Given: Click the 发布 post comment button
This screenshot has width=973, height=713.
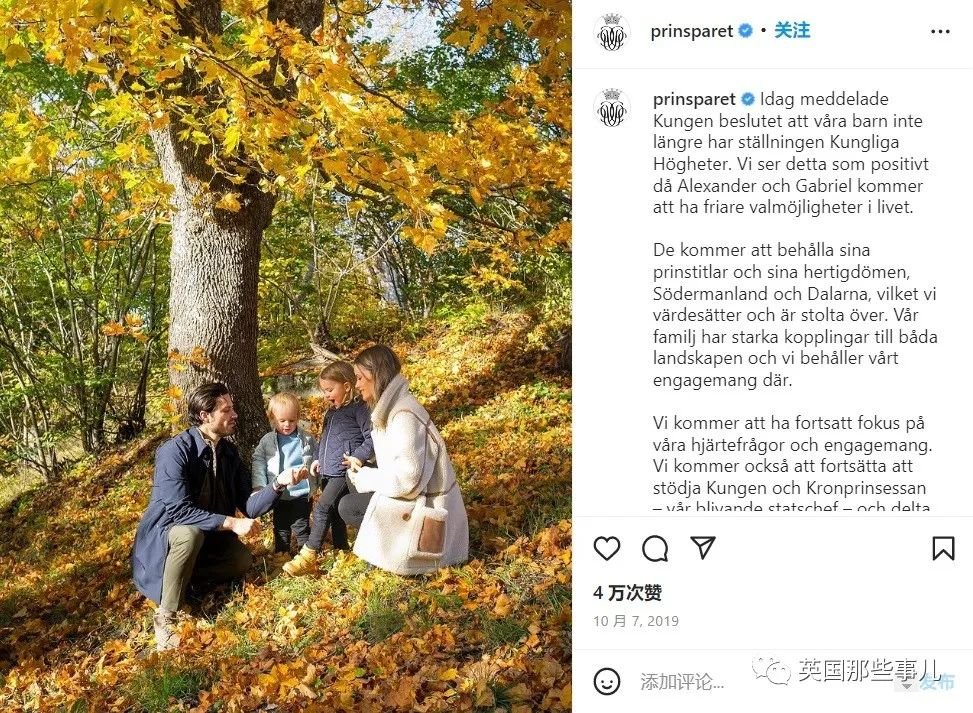Looking at the screenshot, I should pos(937,683).
